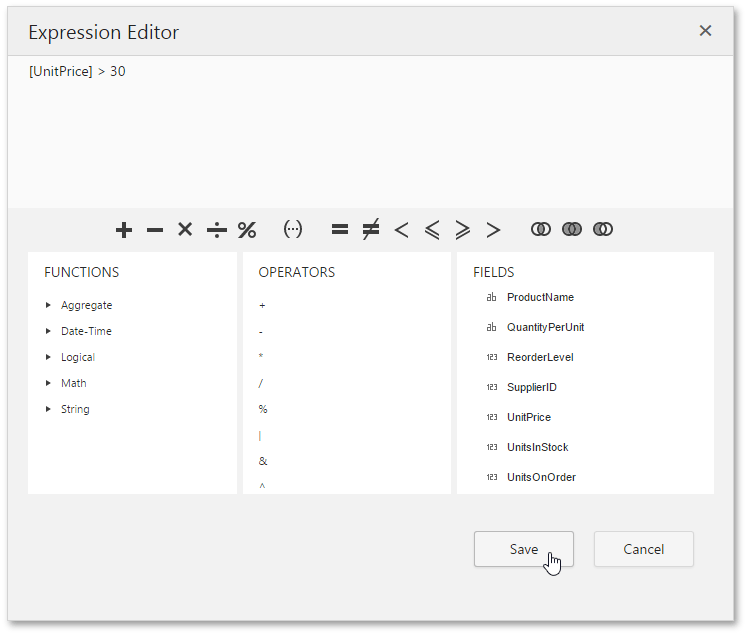Image resolution: width=747 pixels, height=635 pixels.
Task: Click the greater-than operator icon
Action: [x=493, y=230]
